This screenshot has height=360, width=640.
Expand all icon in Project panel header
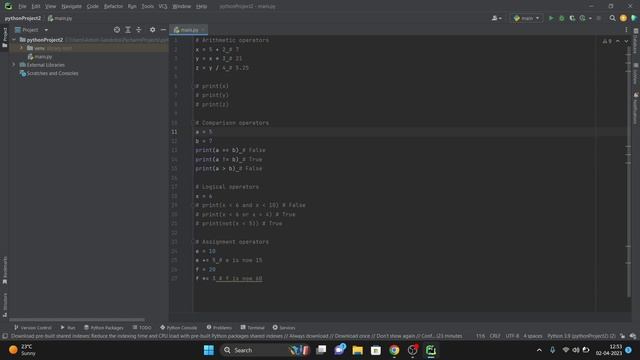pyautogui.click(x=128, y=30)
